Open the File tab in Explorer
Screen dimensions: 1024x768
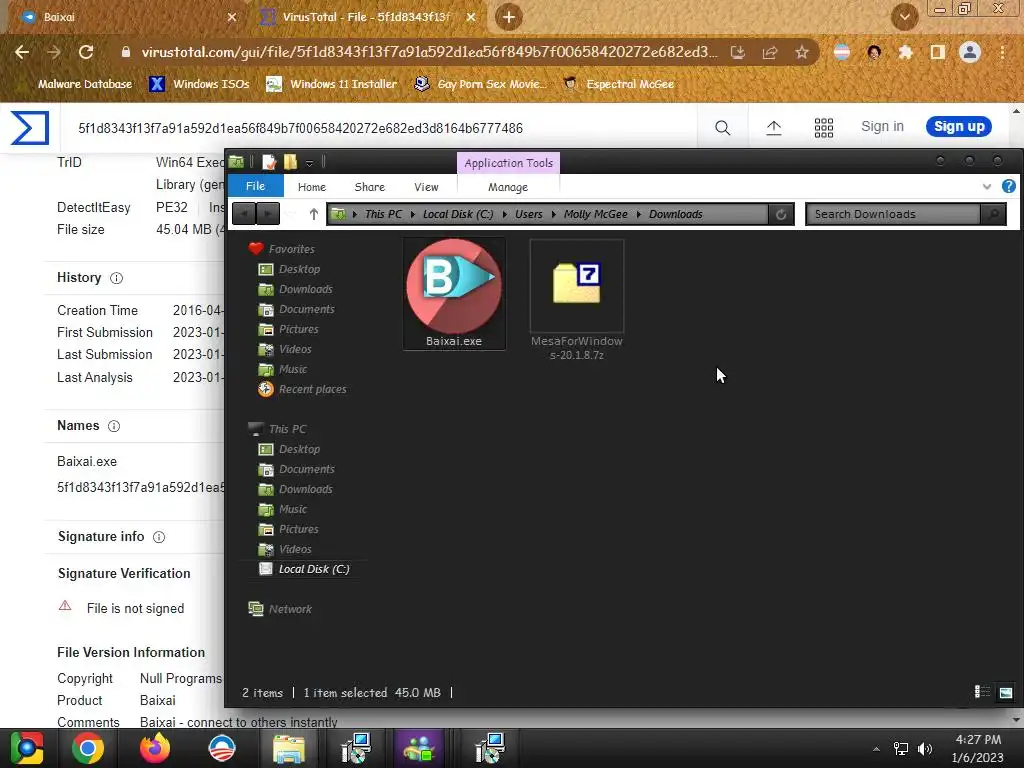pyautogui.click(x=255, y=186)
